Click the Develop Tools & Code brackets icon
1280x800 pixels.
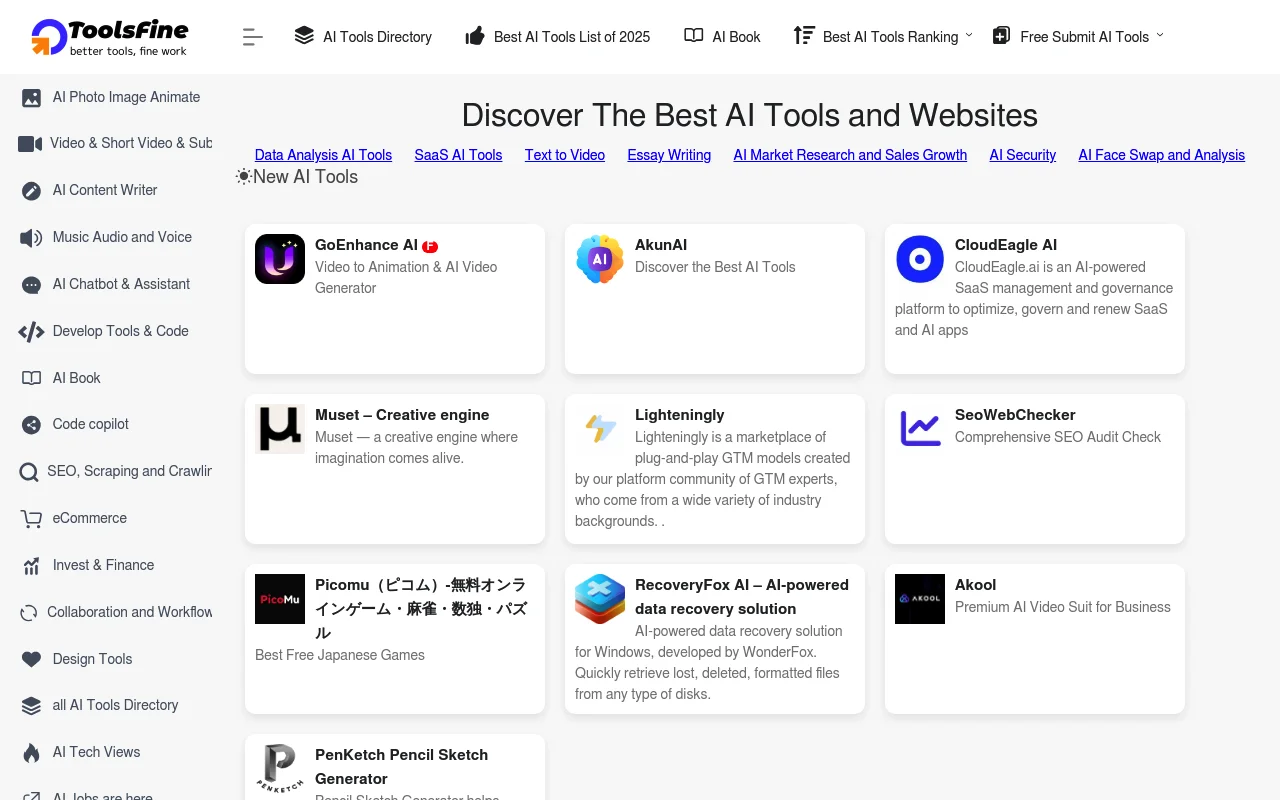coord(29,331)
